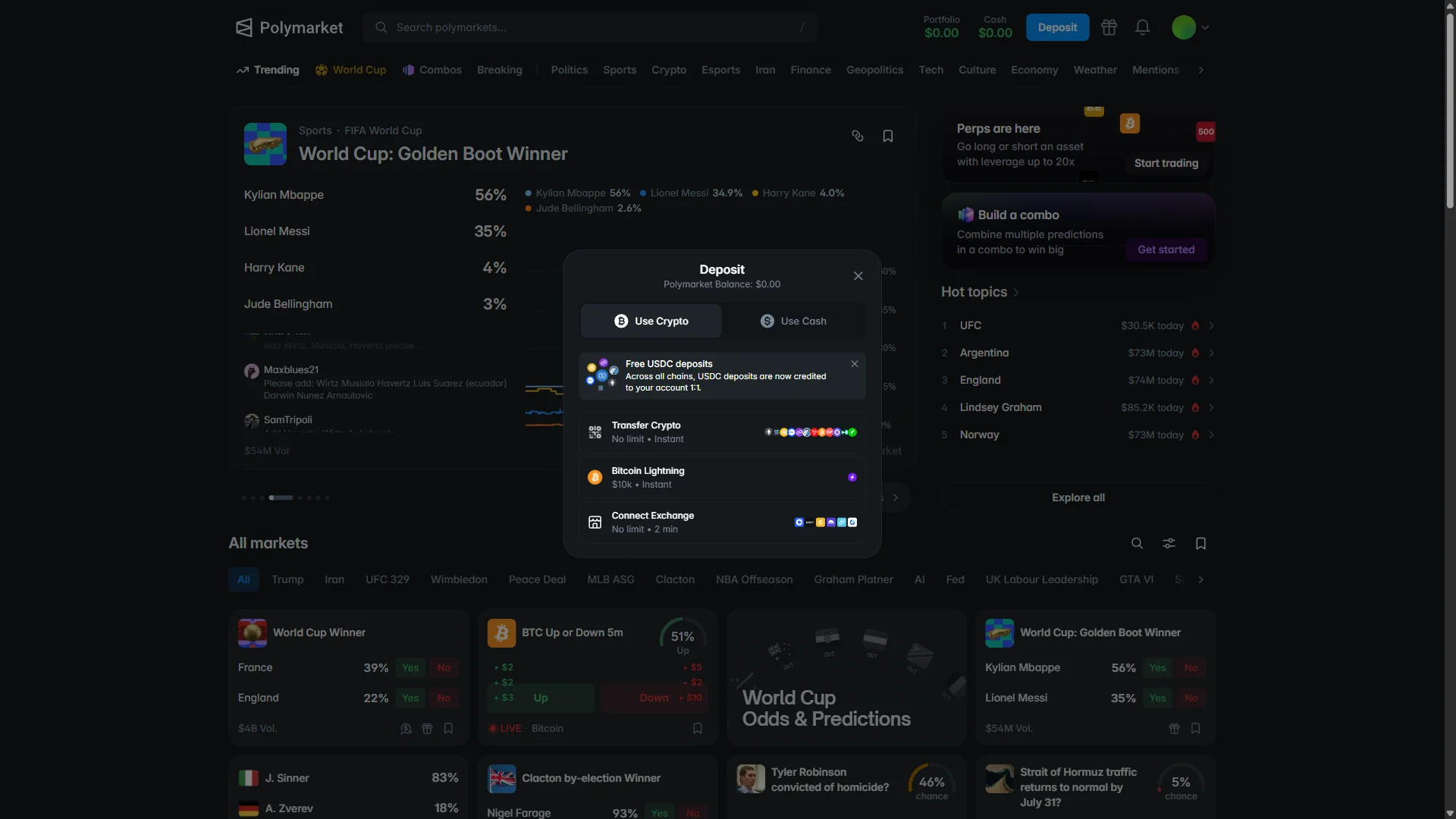Image resolution: width=1456 pixels, height=819 pixels.
Task: Click Explore all hot topics
Action: [x=1078, y=497]
